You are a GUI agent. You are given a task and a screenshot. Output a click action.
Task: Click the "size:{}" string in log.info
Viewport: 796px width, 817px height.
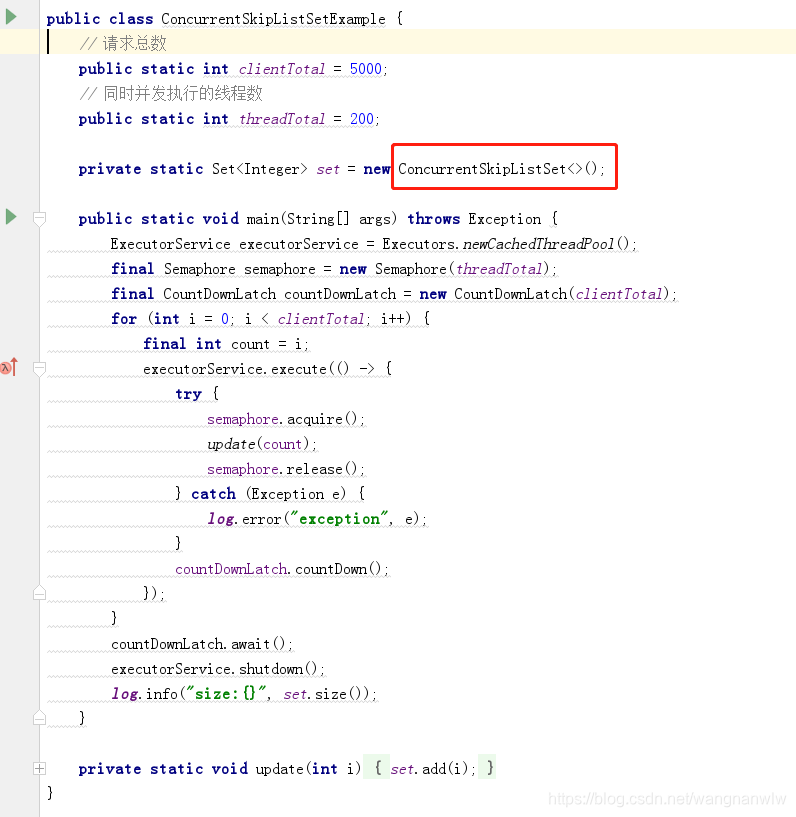tap(227, 694)
